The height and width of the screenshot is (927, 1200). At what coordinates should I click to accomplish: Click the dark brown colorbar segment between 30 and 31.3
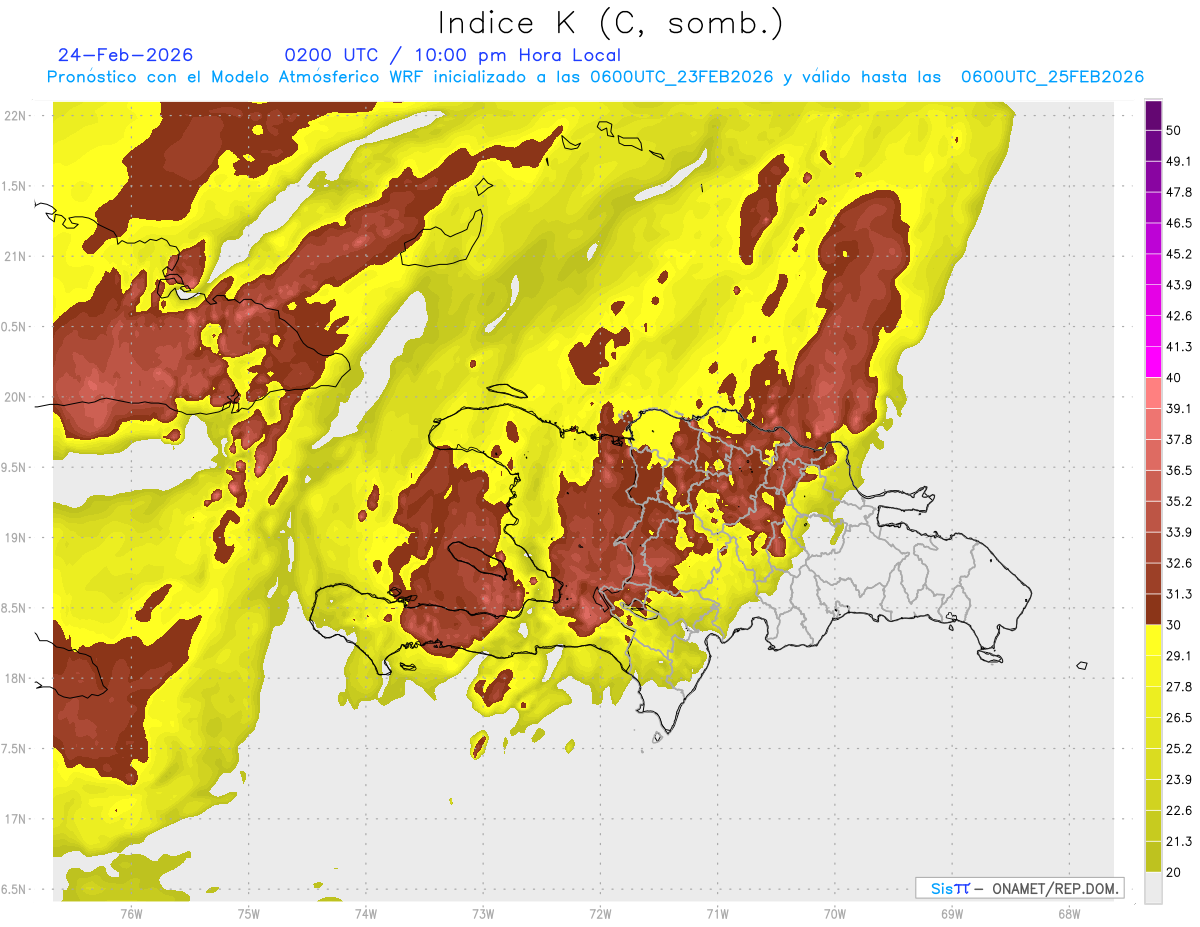tap(1153, 609)
